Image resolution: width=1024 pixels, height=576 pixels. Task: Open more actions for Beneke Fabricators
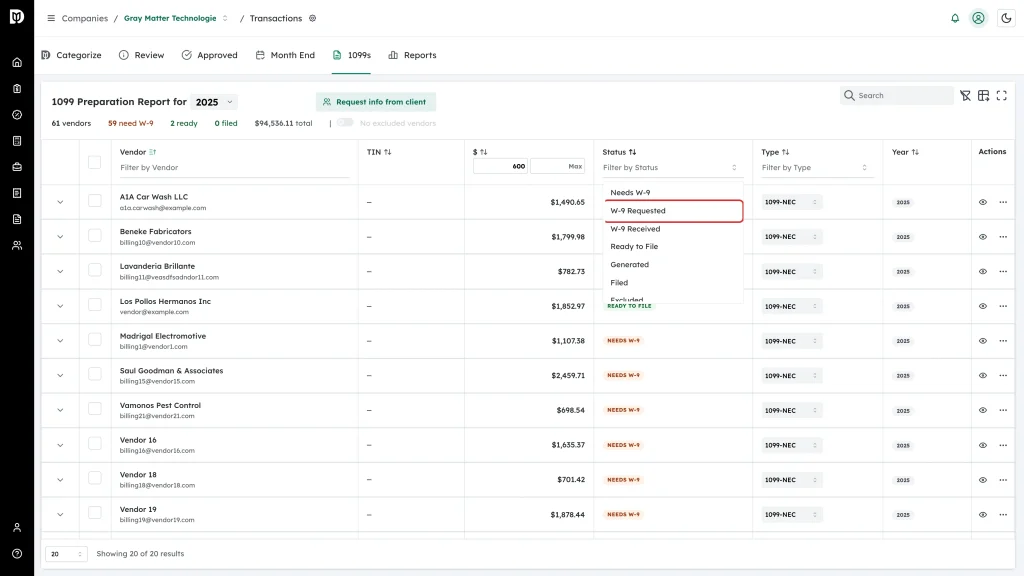(x=1003, y=237)
